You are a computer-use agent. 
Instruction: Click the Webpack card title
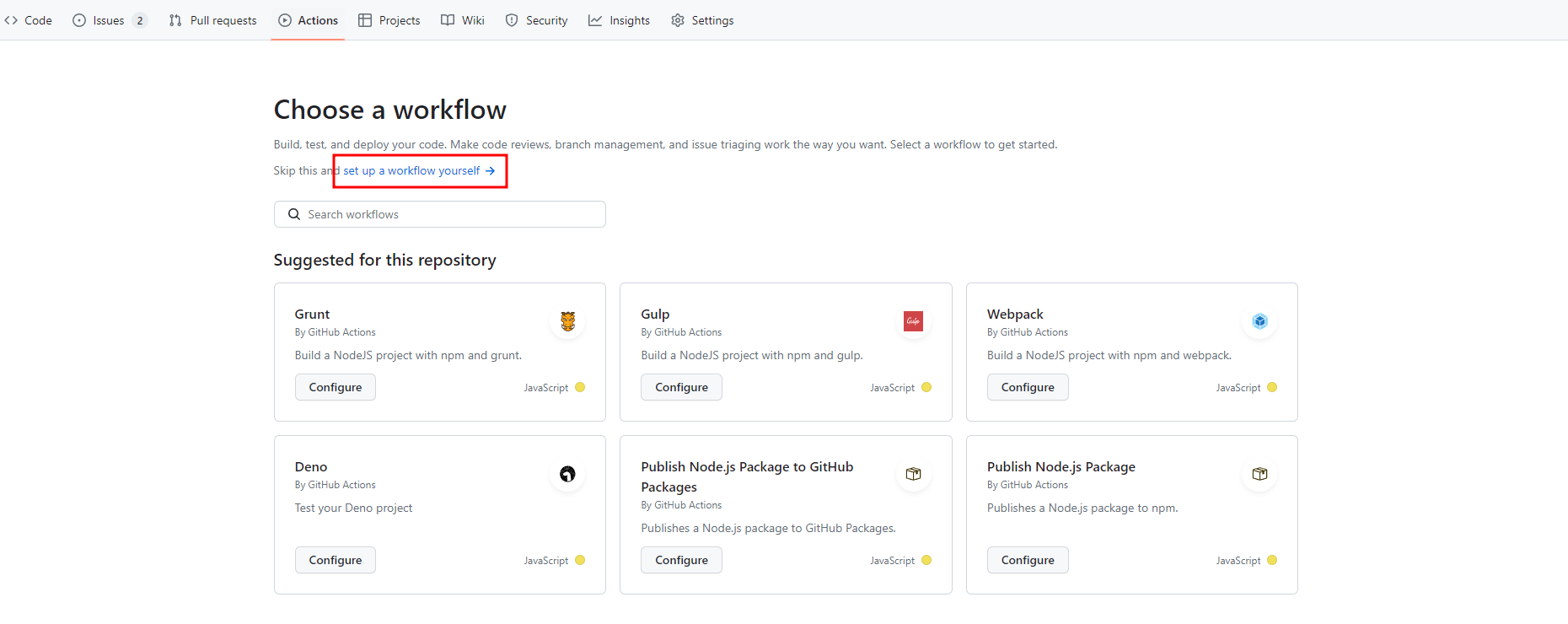(x=1015, y=314)
